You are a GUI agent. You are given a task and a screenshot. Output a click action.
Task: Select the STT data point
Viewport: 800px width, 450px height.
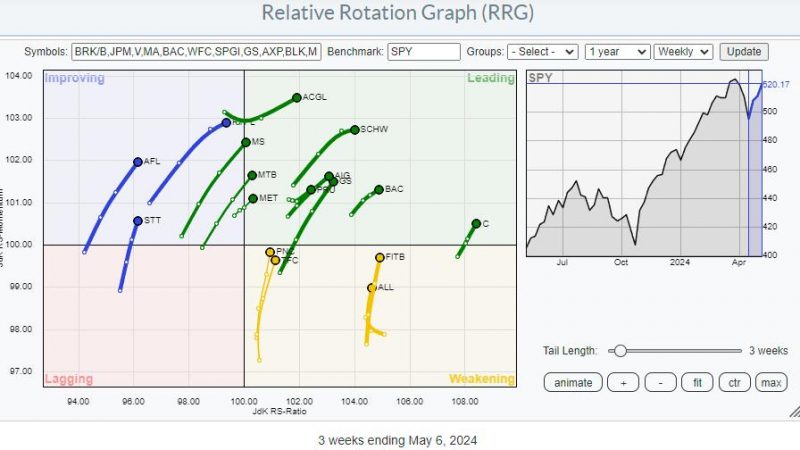click(x=138, y=221)
